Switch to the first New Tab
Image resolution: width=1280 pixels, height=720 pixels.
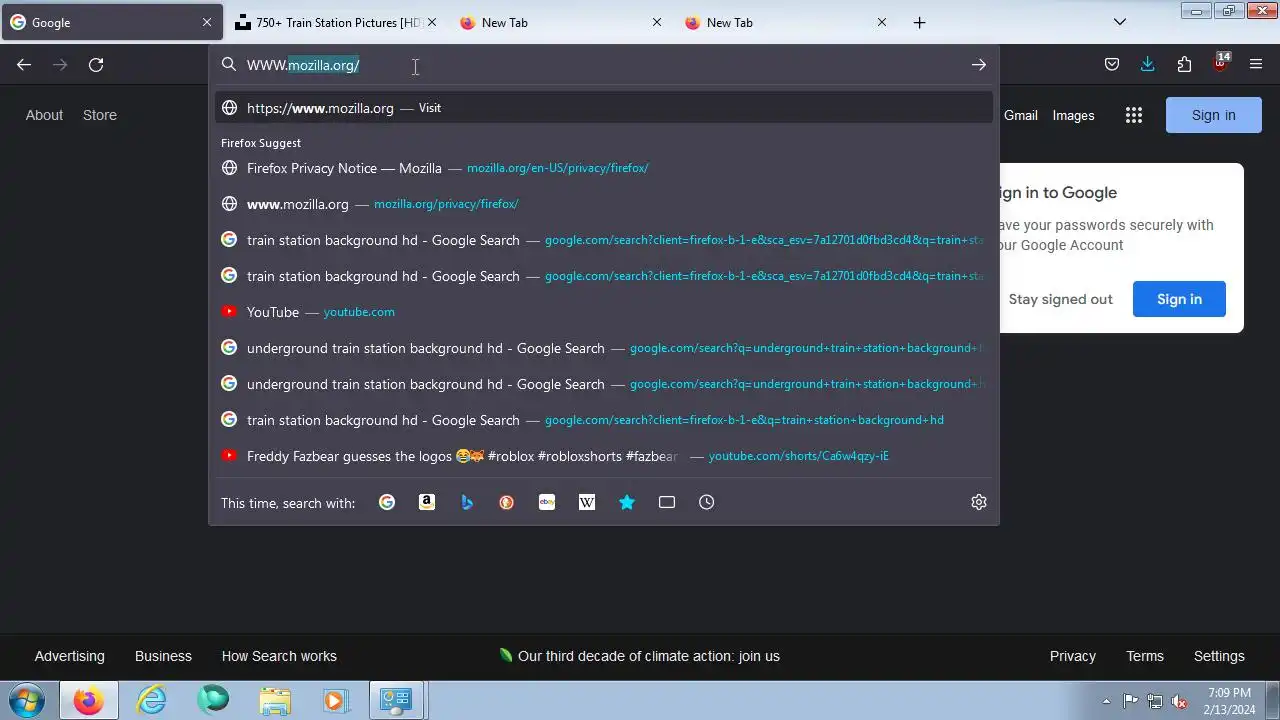point(561,22)
